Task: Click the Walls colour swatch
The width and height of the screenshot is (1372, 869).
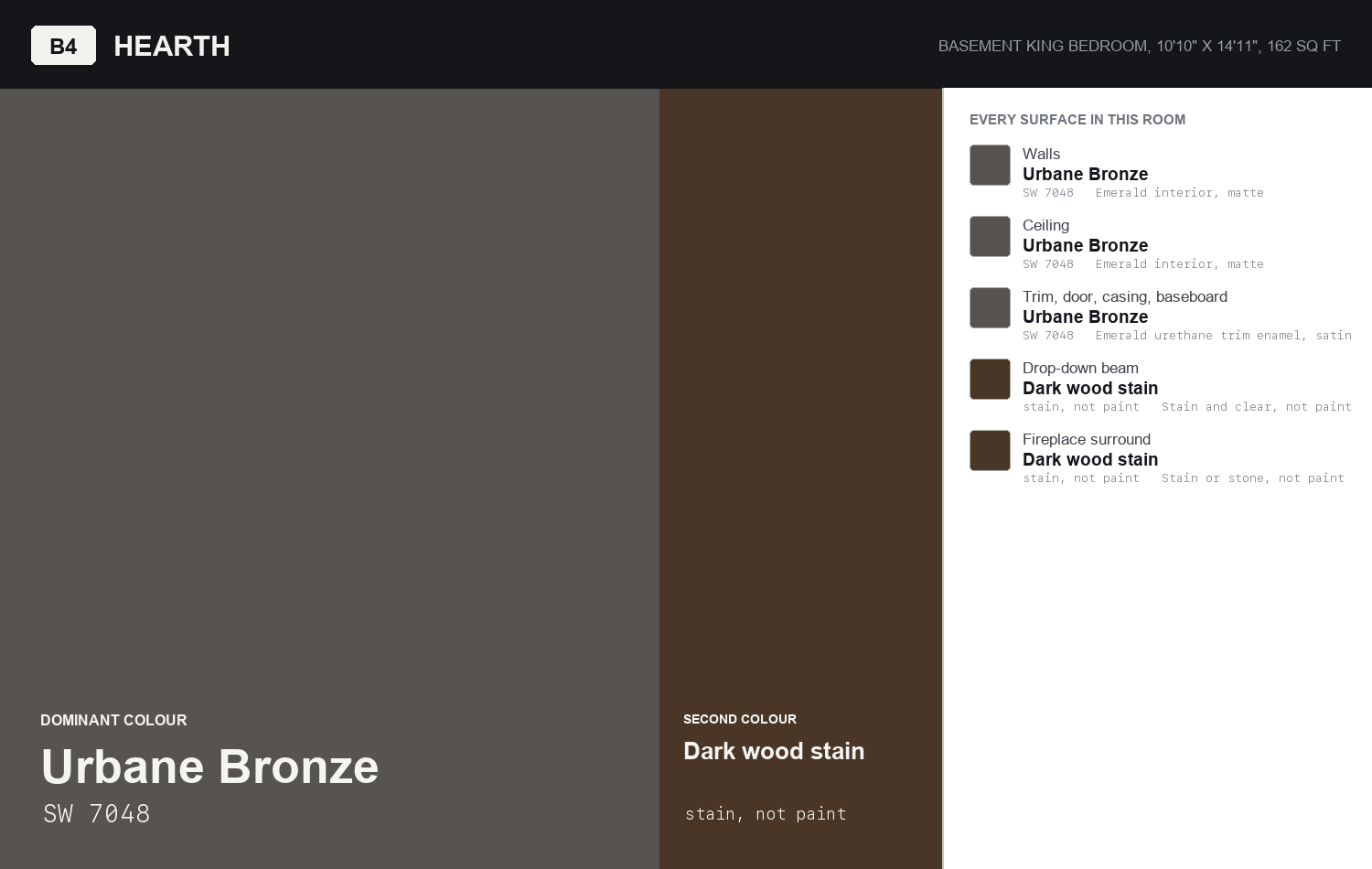Action: click(x=990, y=165)
